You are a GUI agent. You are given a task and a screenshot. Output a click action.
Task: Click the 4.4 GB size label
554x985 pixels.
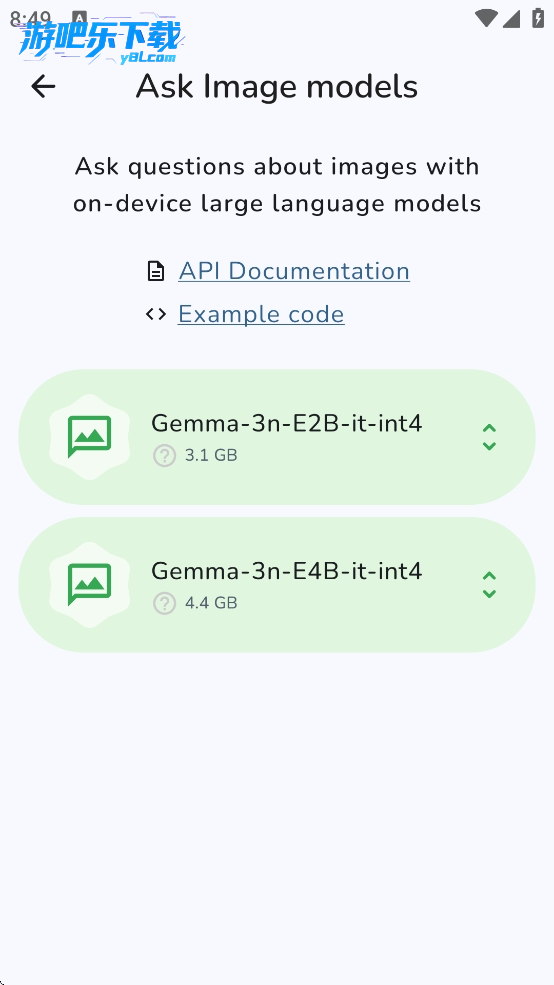211,604
